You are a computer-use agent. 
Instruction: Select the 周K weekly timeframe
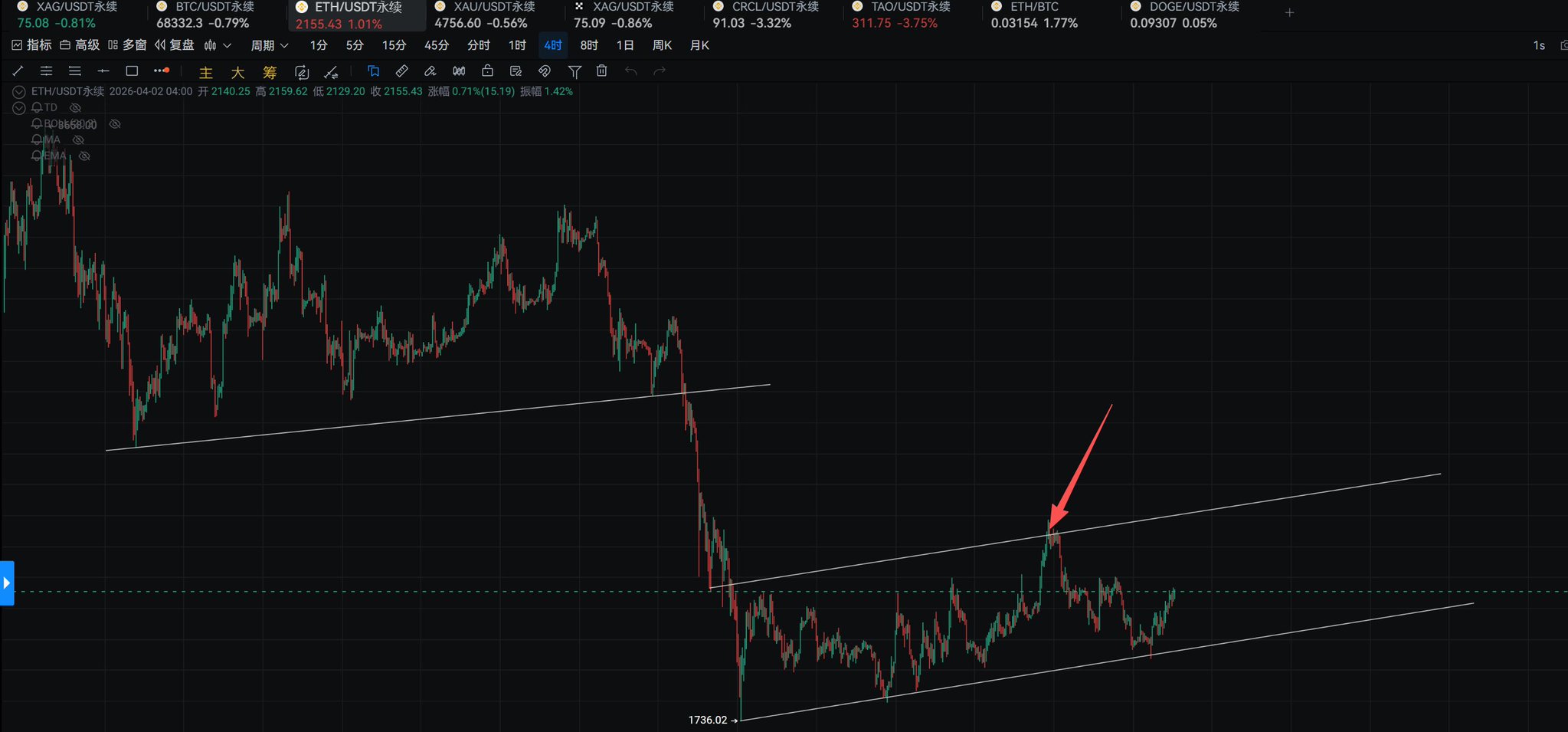coord(662,45)
